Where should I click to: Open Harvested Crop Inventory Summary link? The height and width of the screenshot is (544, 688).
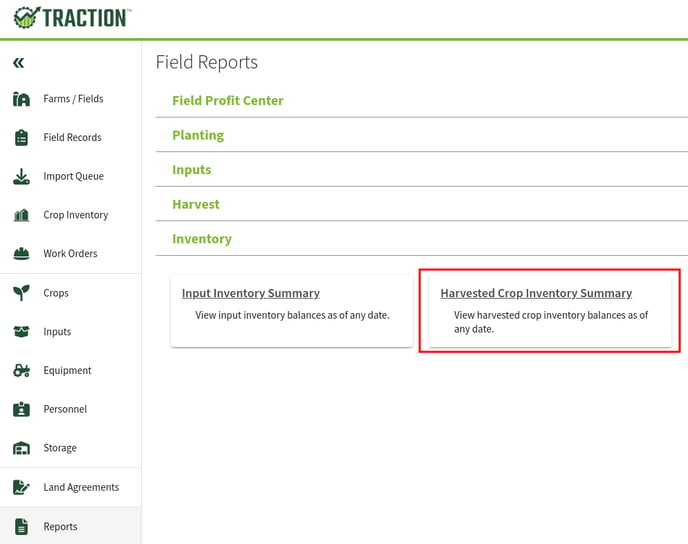536,293
